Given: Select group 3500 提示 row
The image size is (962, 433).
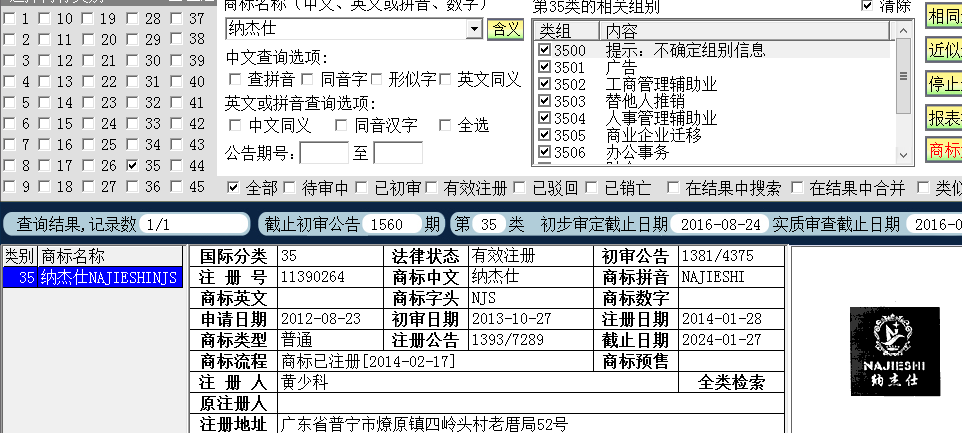Looking at the screenshot, I should tap(714, 50).
